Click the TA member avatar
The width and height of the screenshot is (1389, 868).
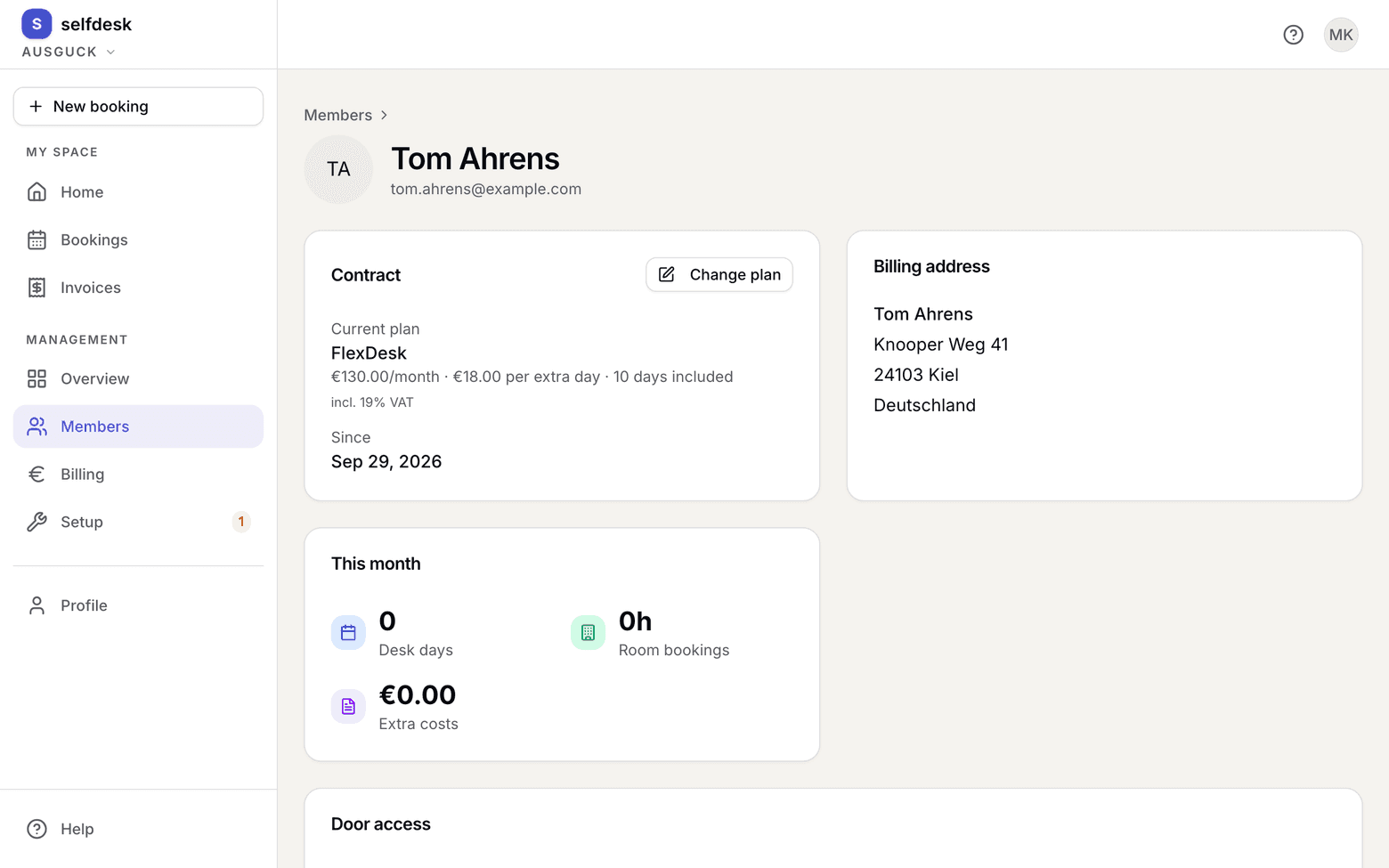click(338, 169)
